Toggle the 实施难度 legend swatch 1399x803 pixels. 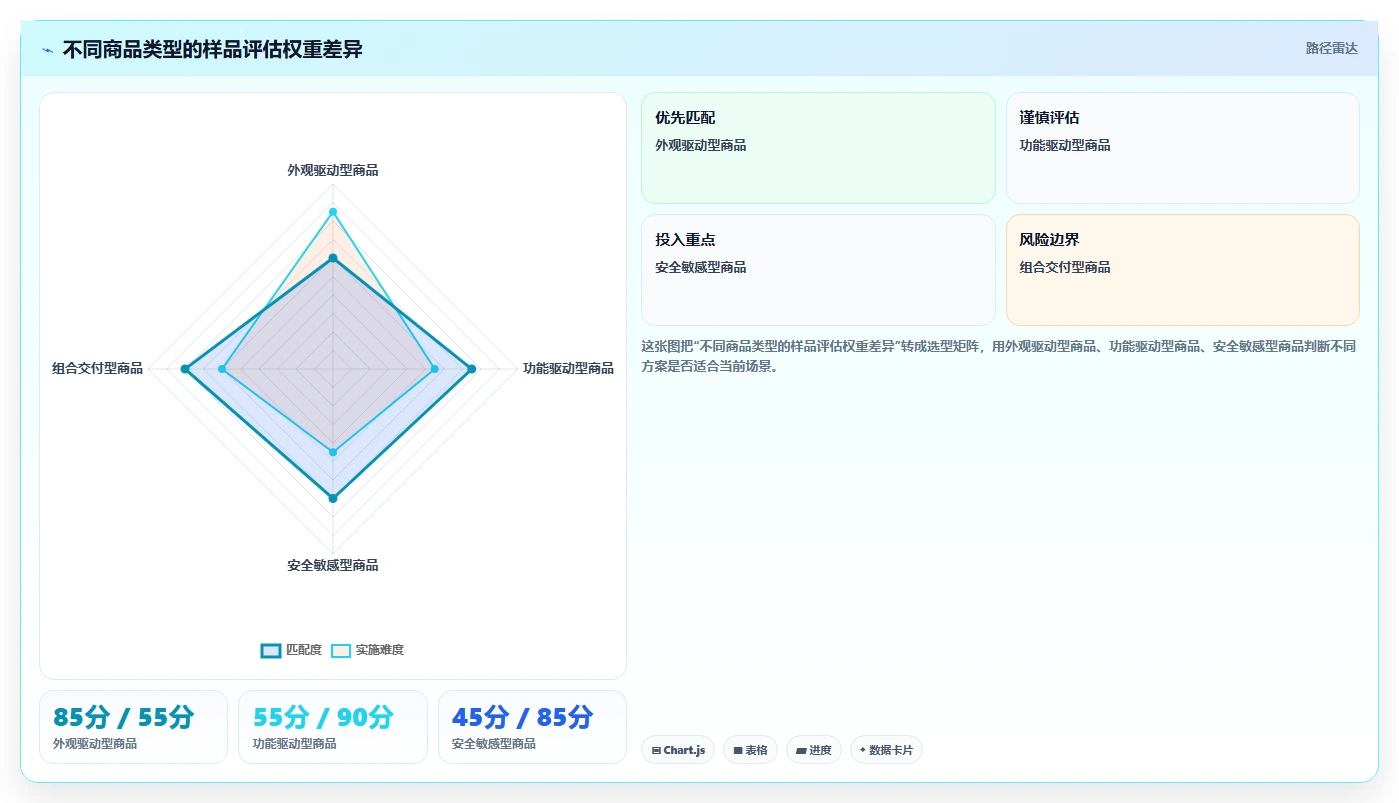[341, 650]
